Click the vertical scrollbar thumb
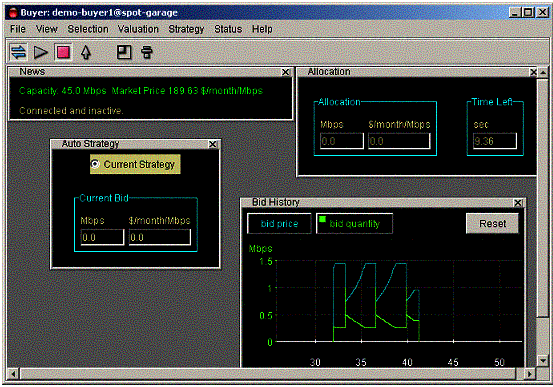 [x=543, y=198]
